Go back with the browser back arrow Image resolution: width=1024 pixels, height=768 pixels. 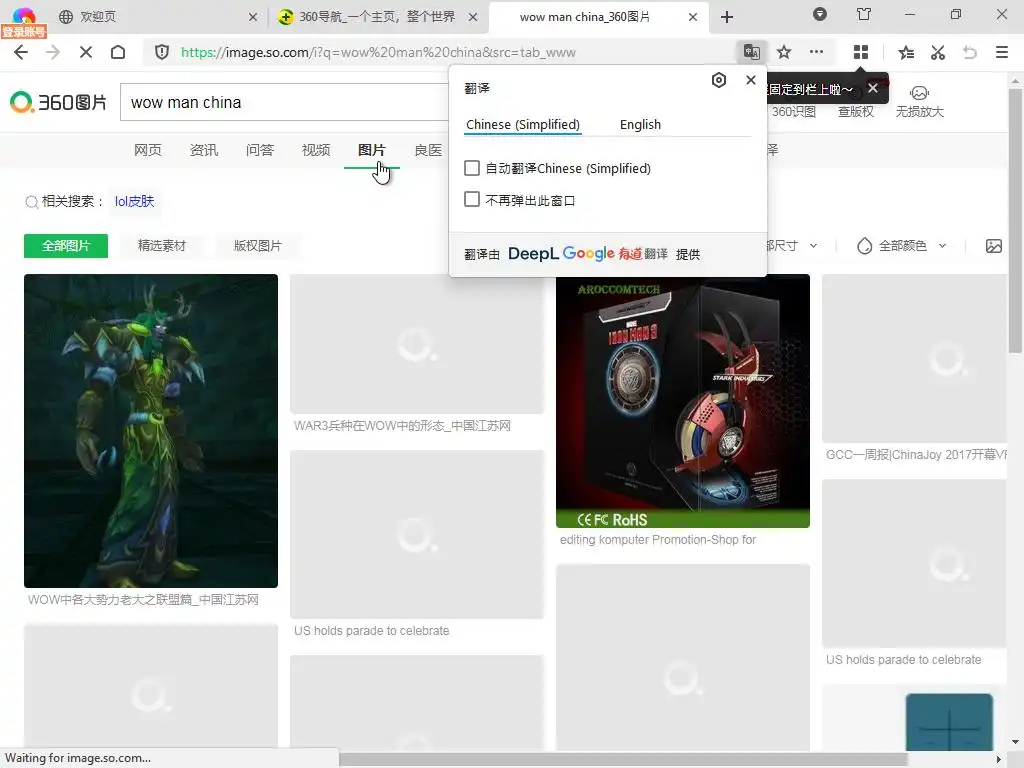click(x=21, y=52)
